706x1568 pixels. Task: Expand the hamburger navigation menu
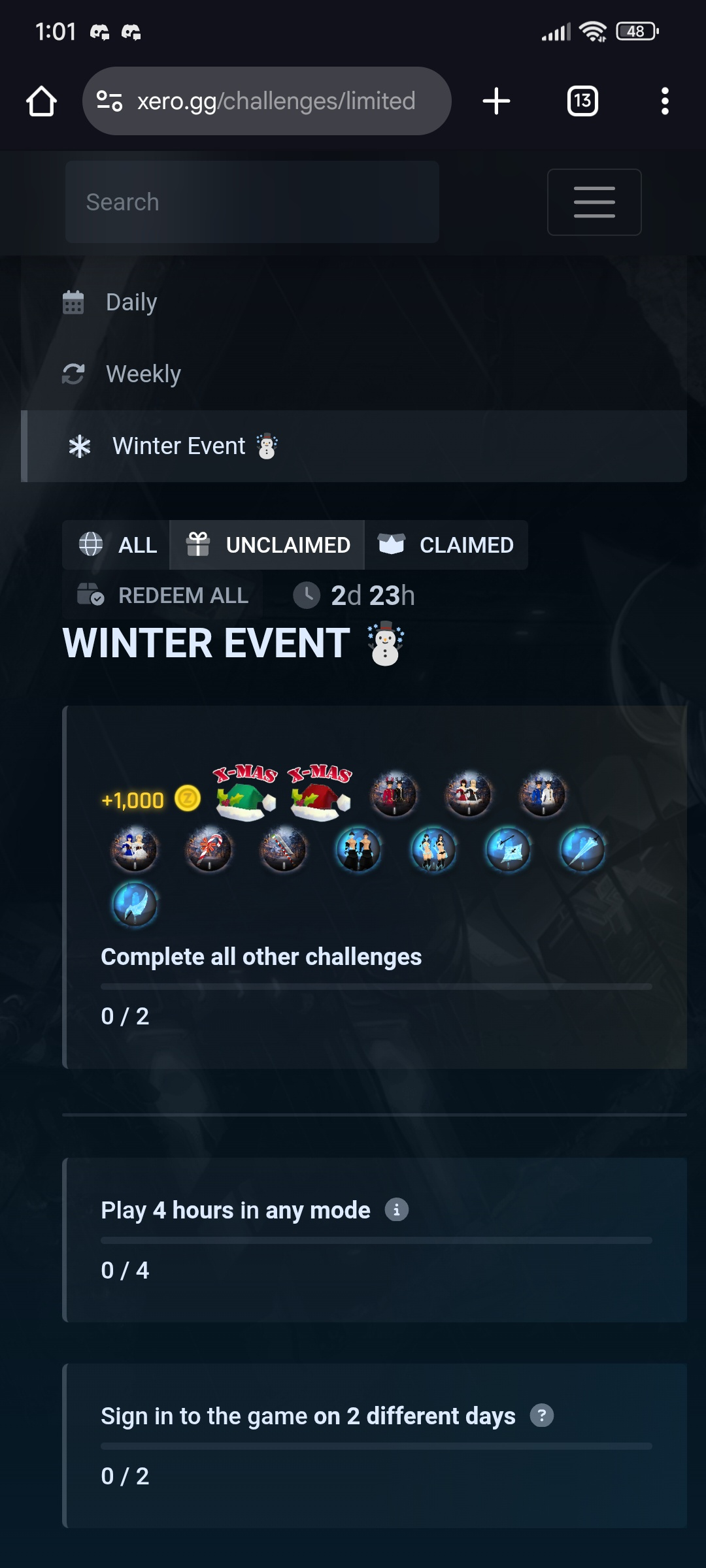[x=594, y=202]
